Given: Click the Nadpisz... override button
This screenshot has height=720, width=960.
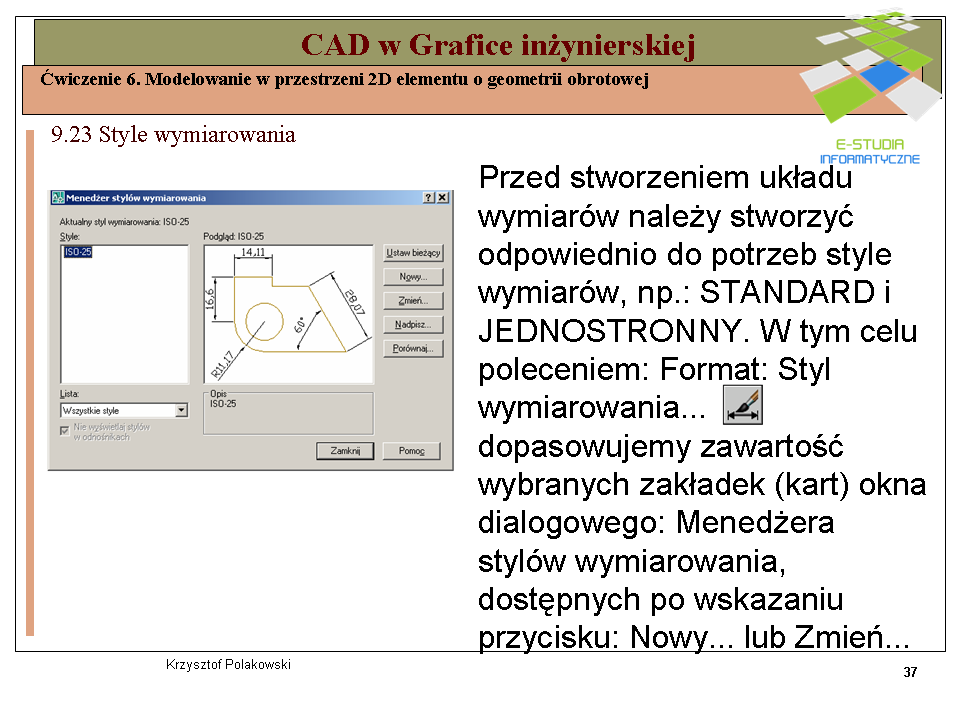Looking at the screenshot, I should pos(413,324).
